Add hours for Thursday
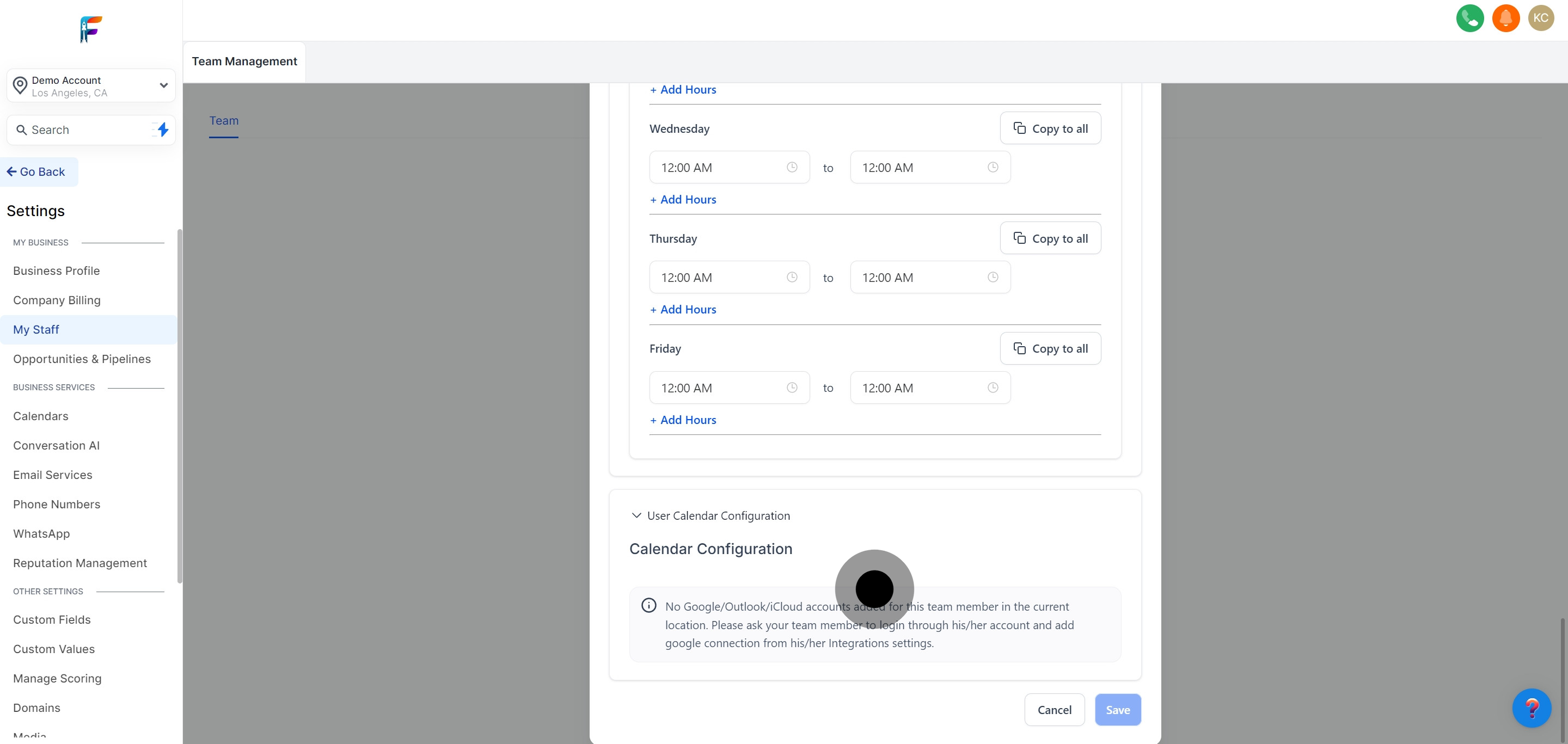Viewport: 1568px width, 744px height. 683,309
